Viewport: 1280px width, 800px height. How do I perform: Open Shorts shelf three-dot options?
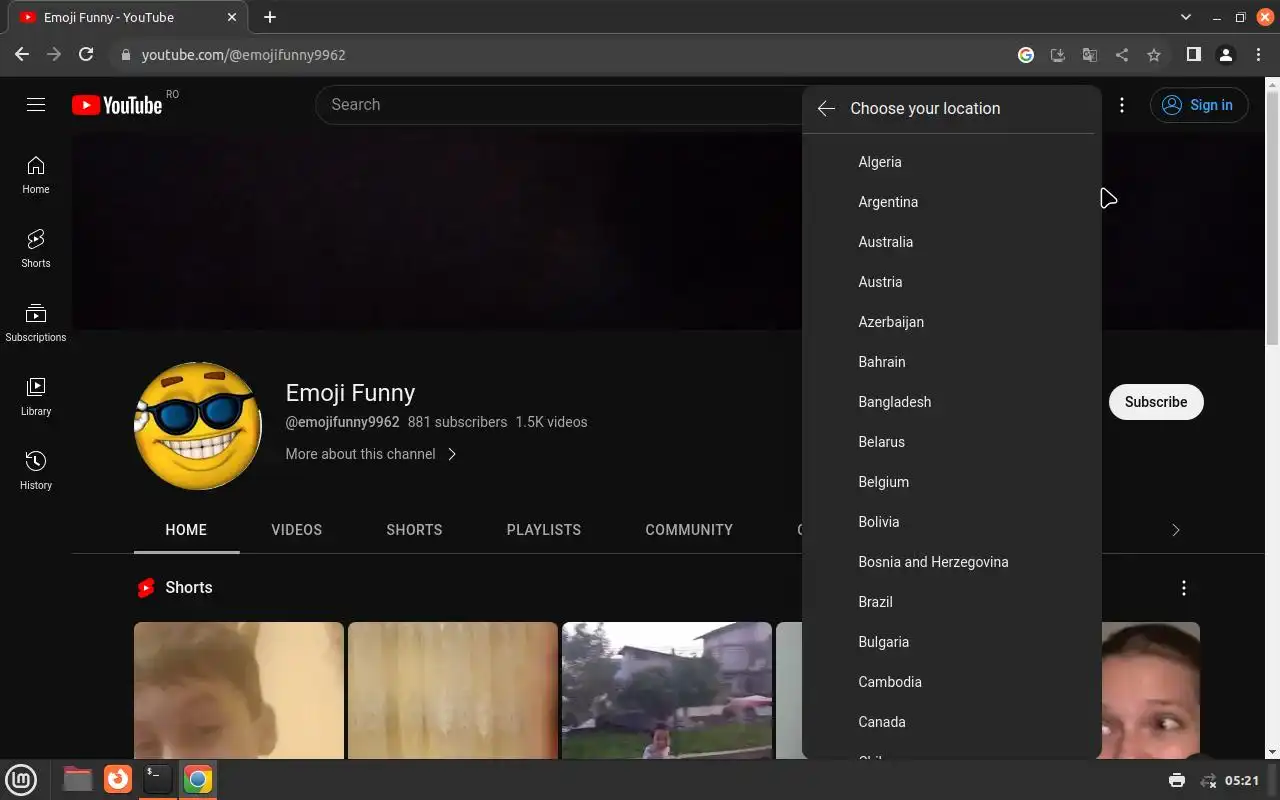[1184, 588]
